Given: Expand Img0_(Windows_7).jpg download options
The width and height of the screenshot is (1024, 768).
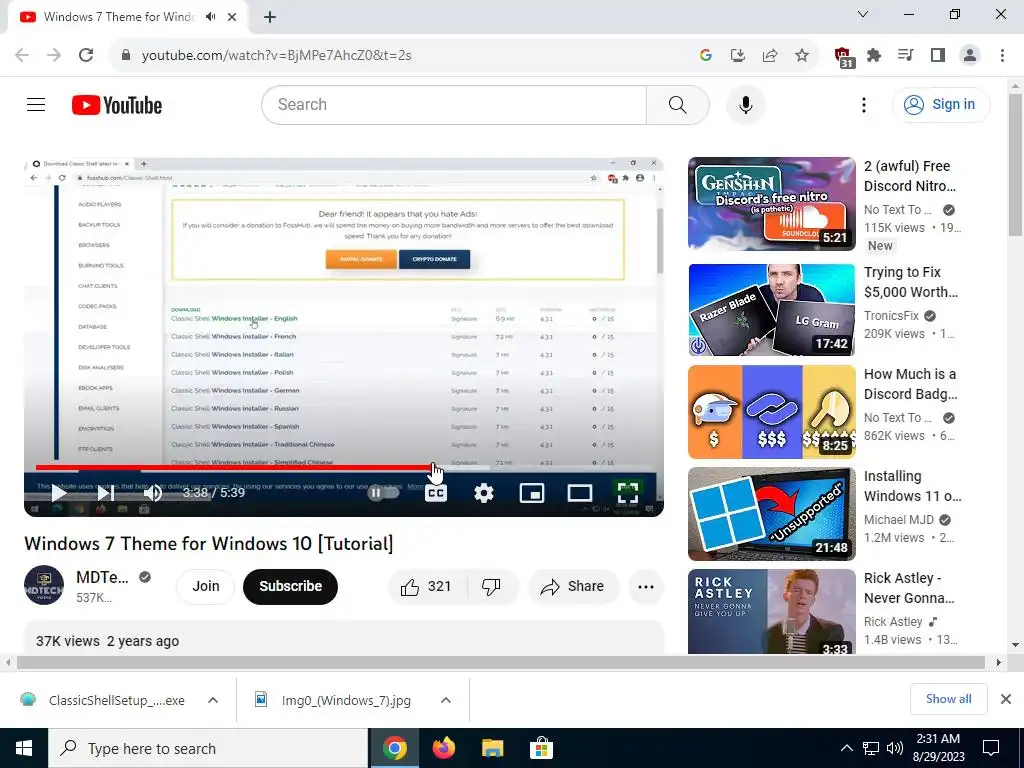Looking at the screenshot, I should coord(446,700).
